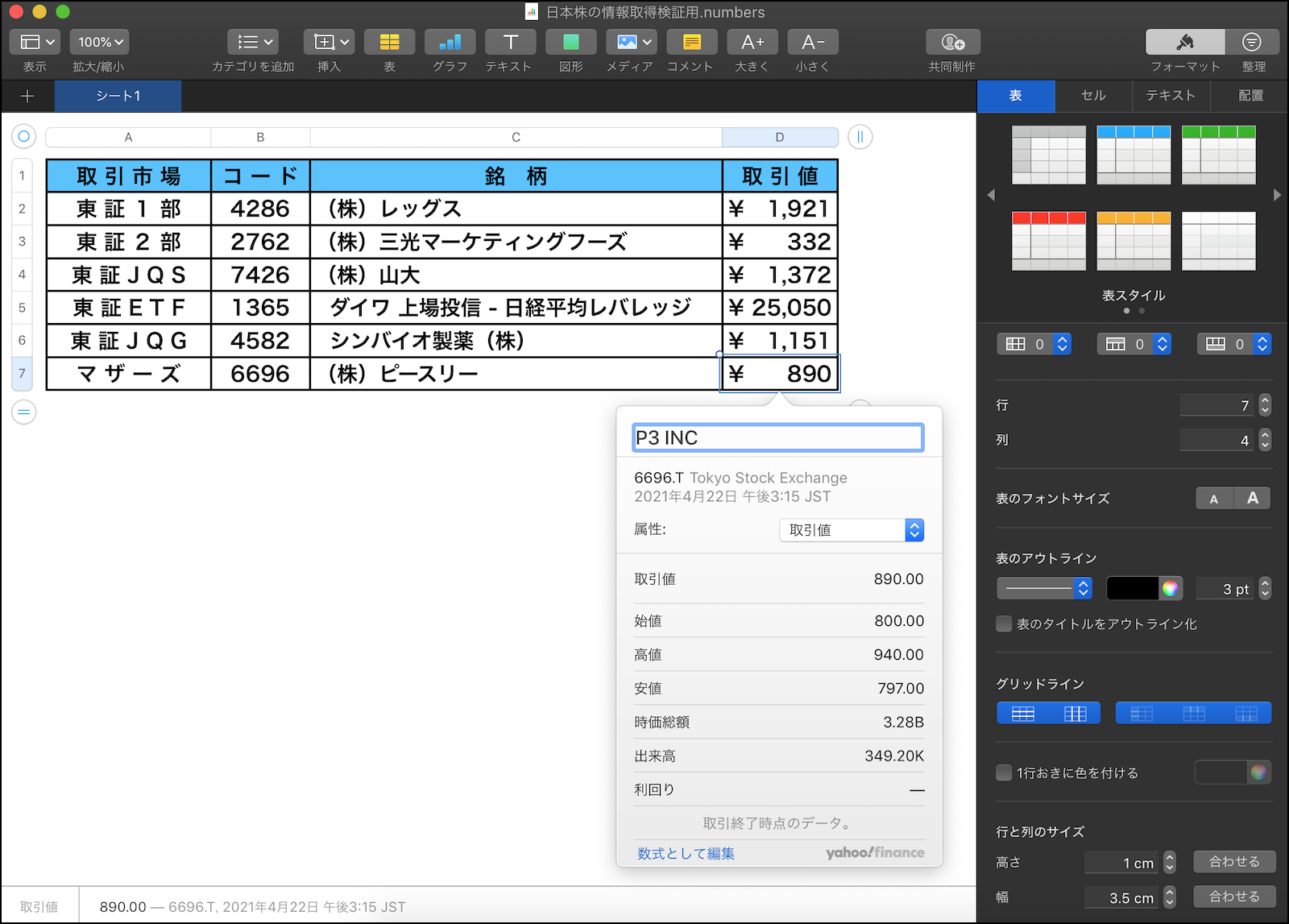Add a text box with テキスト icon
The height and width of the screenshot is (924, 1289).
coord(510,42)
